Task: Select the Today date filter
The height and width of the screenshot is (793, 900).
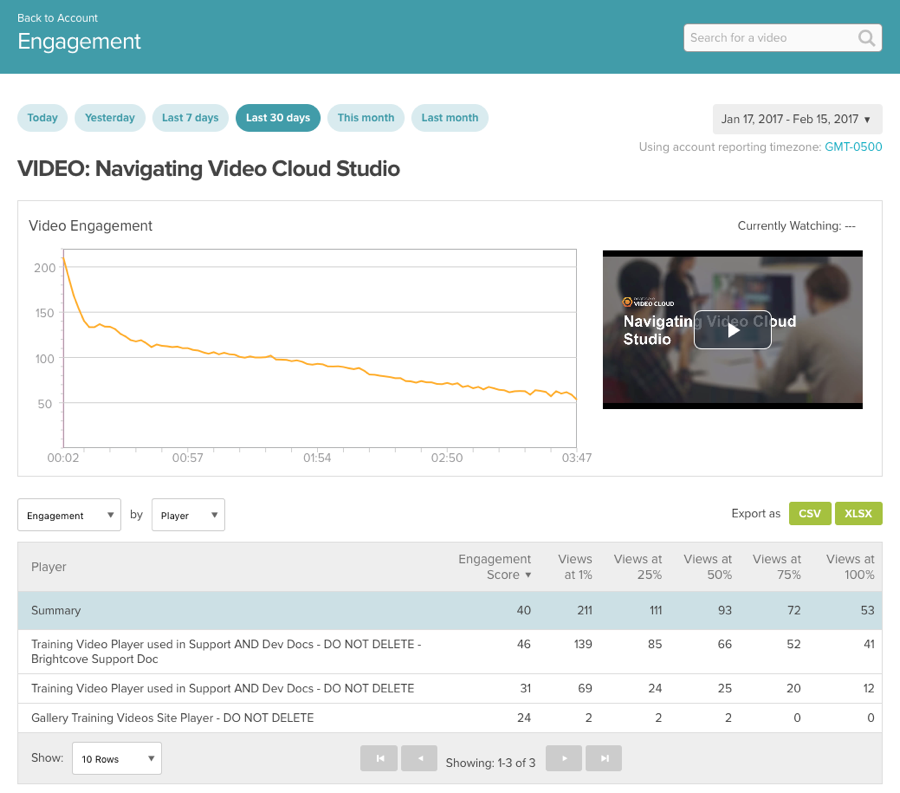Action: (x=42, y=118)
